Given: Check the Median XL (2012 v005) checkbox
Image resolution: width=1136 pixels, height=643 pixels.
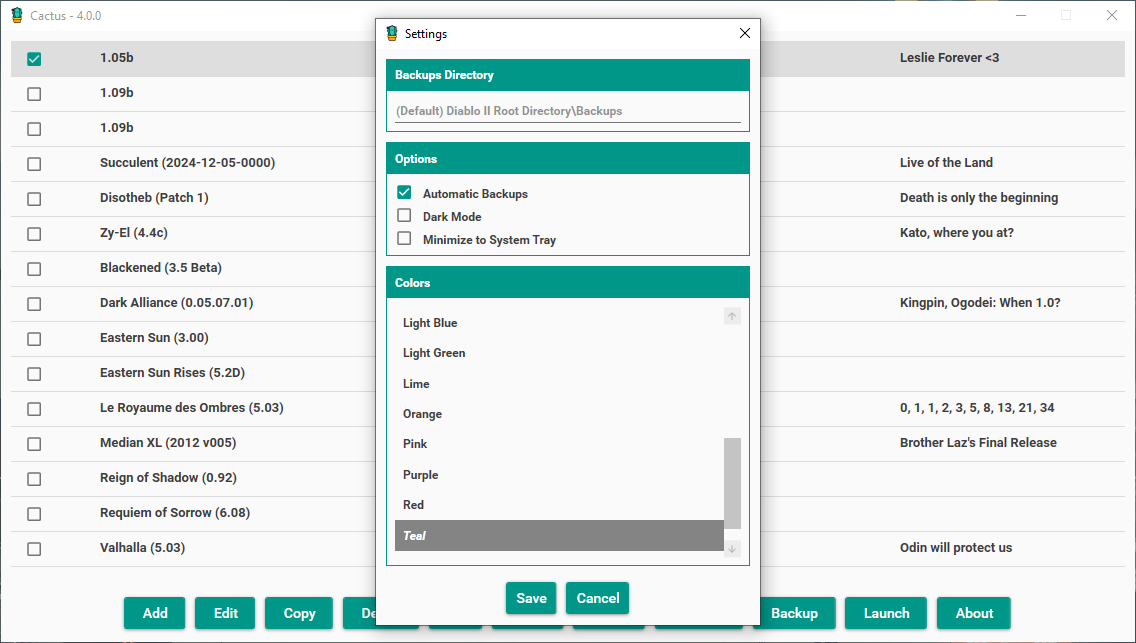Looking at the screenshot, I should [34, 444].
